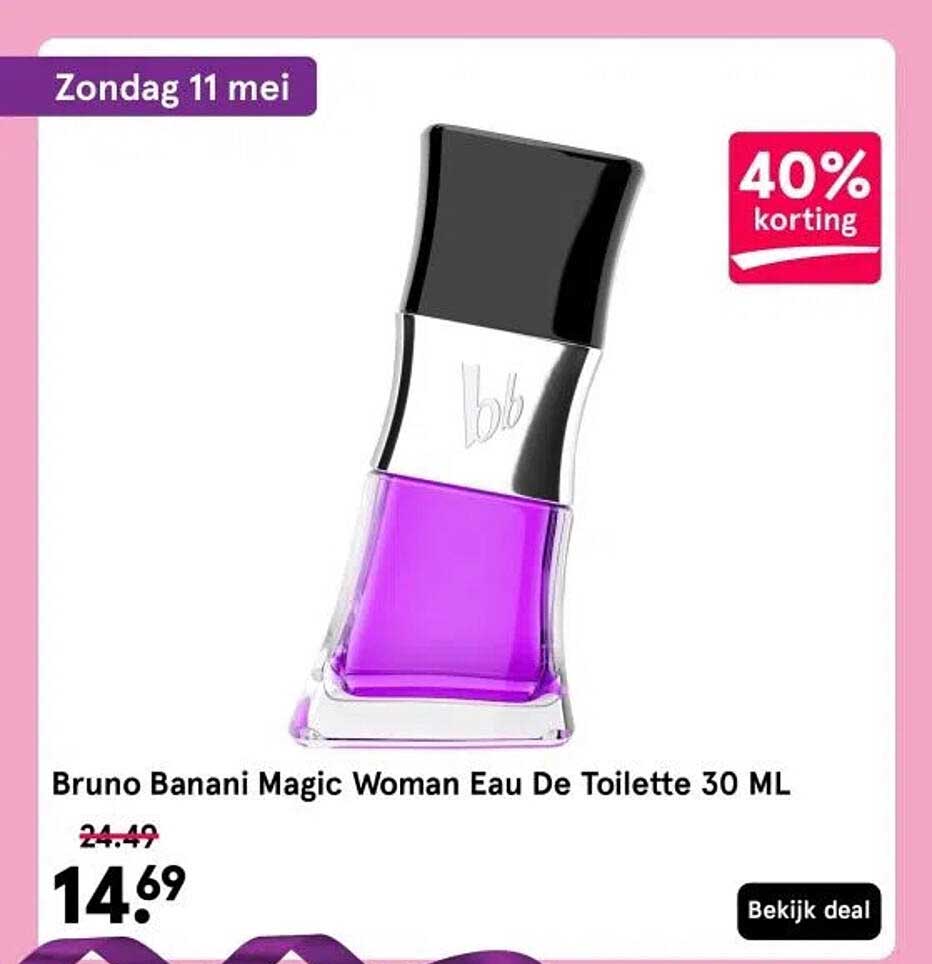Click the crossed-out price 24.49
This screenshot has height=964, width=932.
coord(119,838)
